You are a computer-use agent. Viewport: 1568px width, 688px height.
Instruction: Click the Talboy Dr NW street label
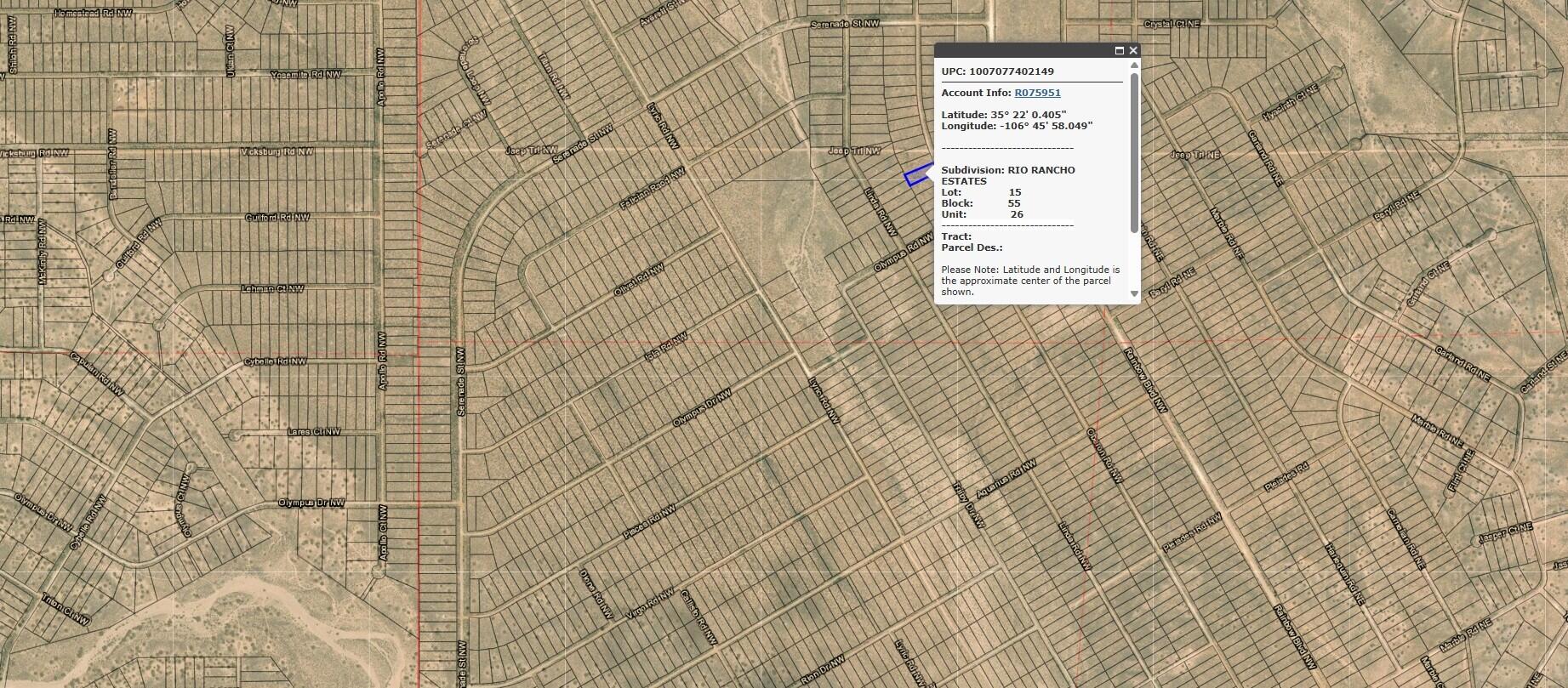point(967,507)
